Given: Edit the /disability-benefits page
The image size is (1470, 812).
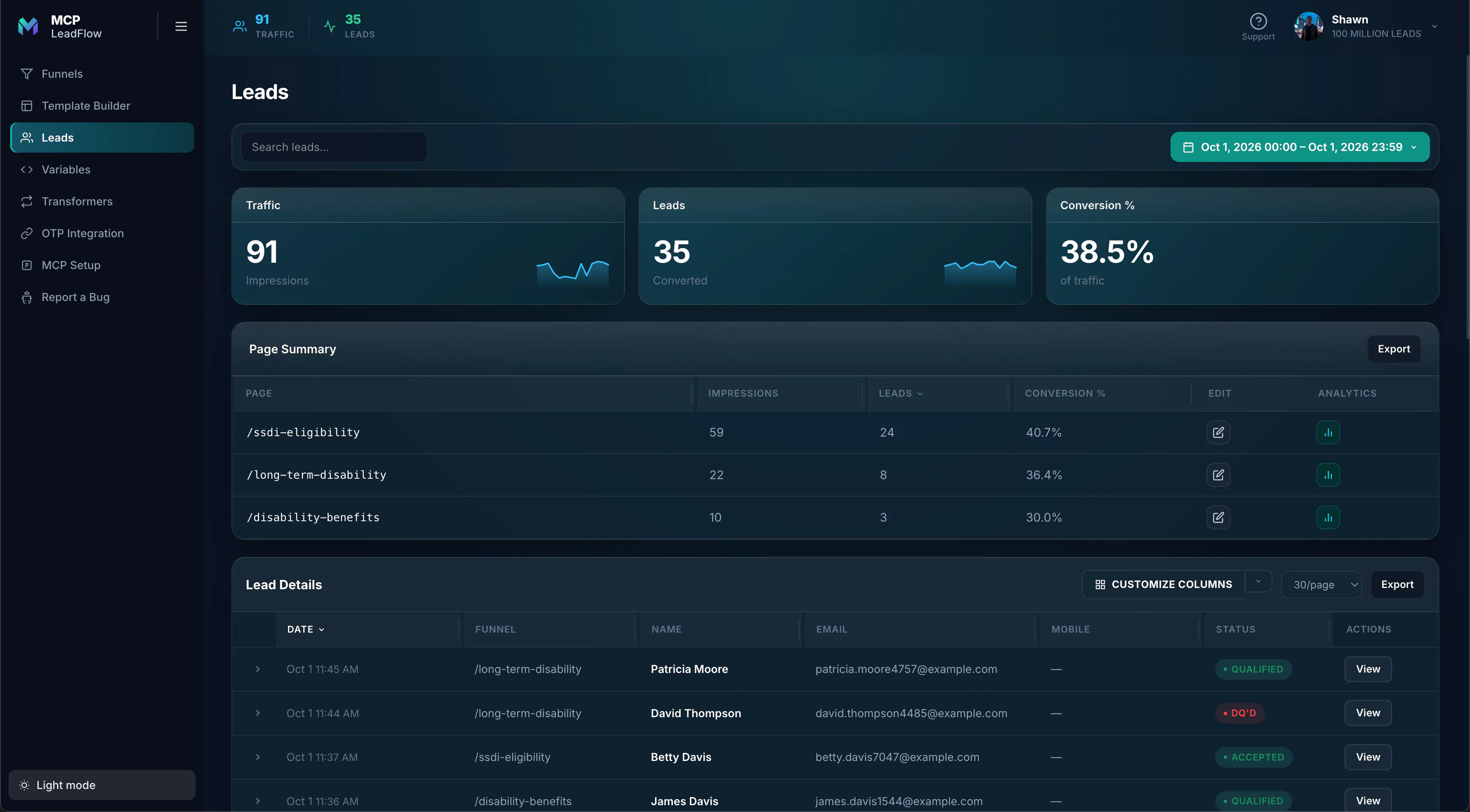Looking at the screenshot, I should [1218, 517].
